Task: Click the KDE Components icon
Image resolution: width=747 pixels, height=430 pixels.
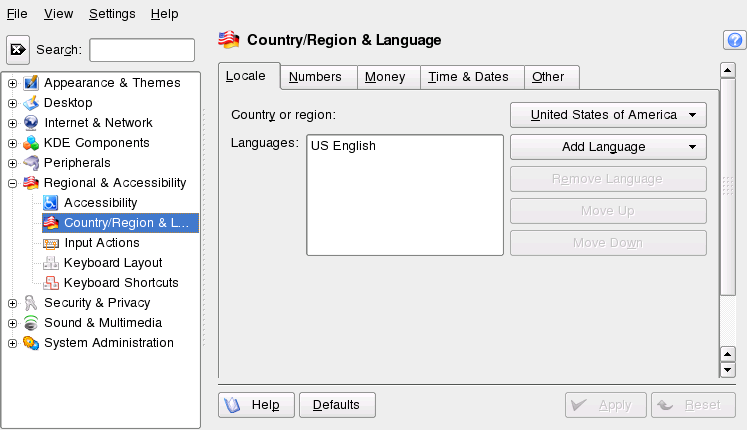Action: pos(31,143)
